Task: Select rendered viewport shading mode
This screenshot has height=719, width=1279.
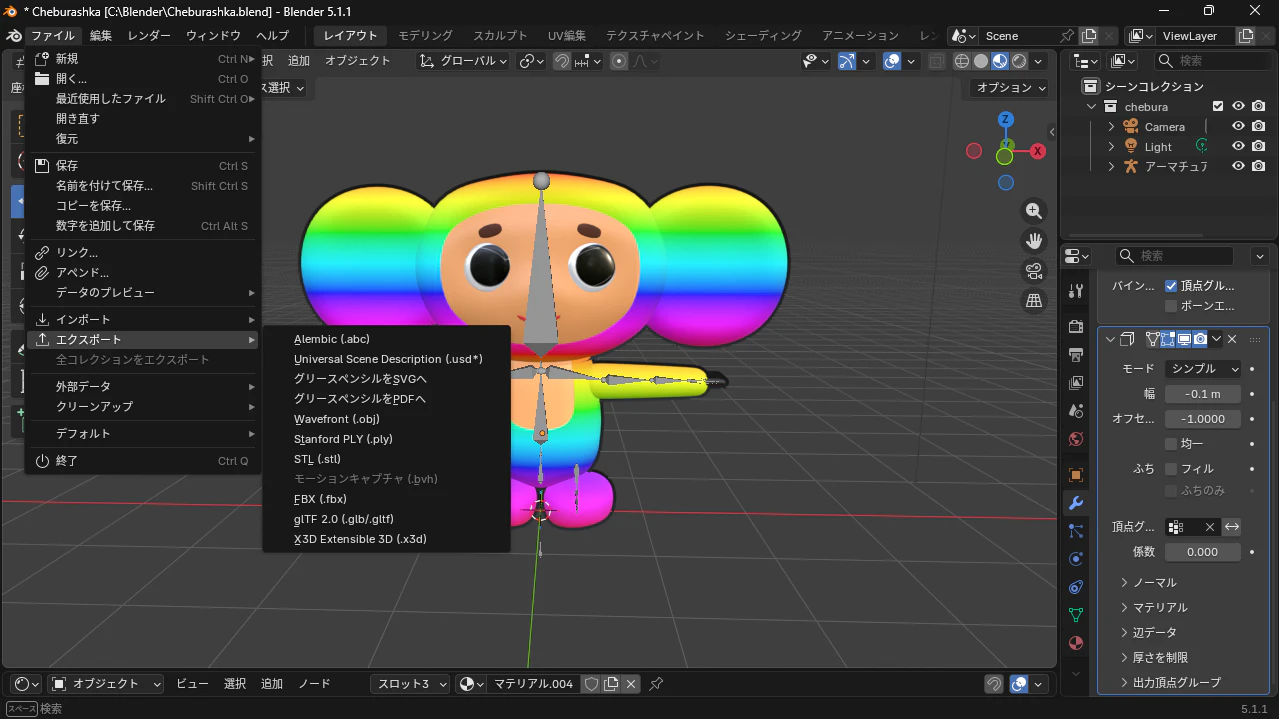Action: tap(1019, 61)
